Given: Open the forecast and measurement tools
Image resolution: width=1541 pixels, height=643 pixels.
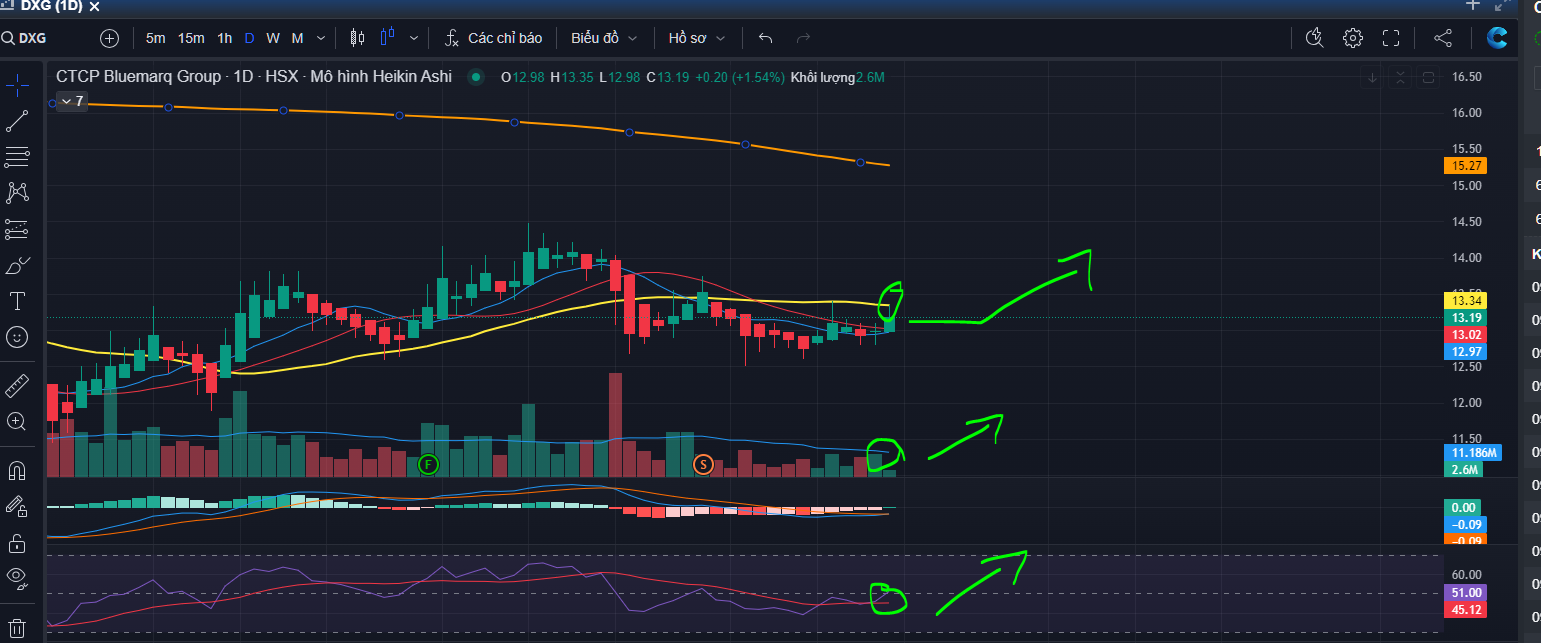Looking at the screenshot, I should click(x=17, y=229).
